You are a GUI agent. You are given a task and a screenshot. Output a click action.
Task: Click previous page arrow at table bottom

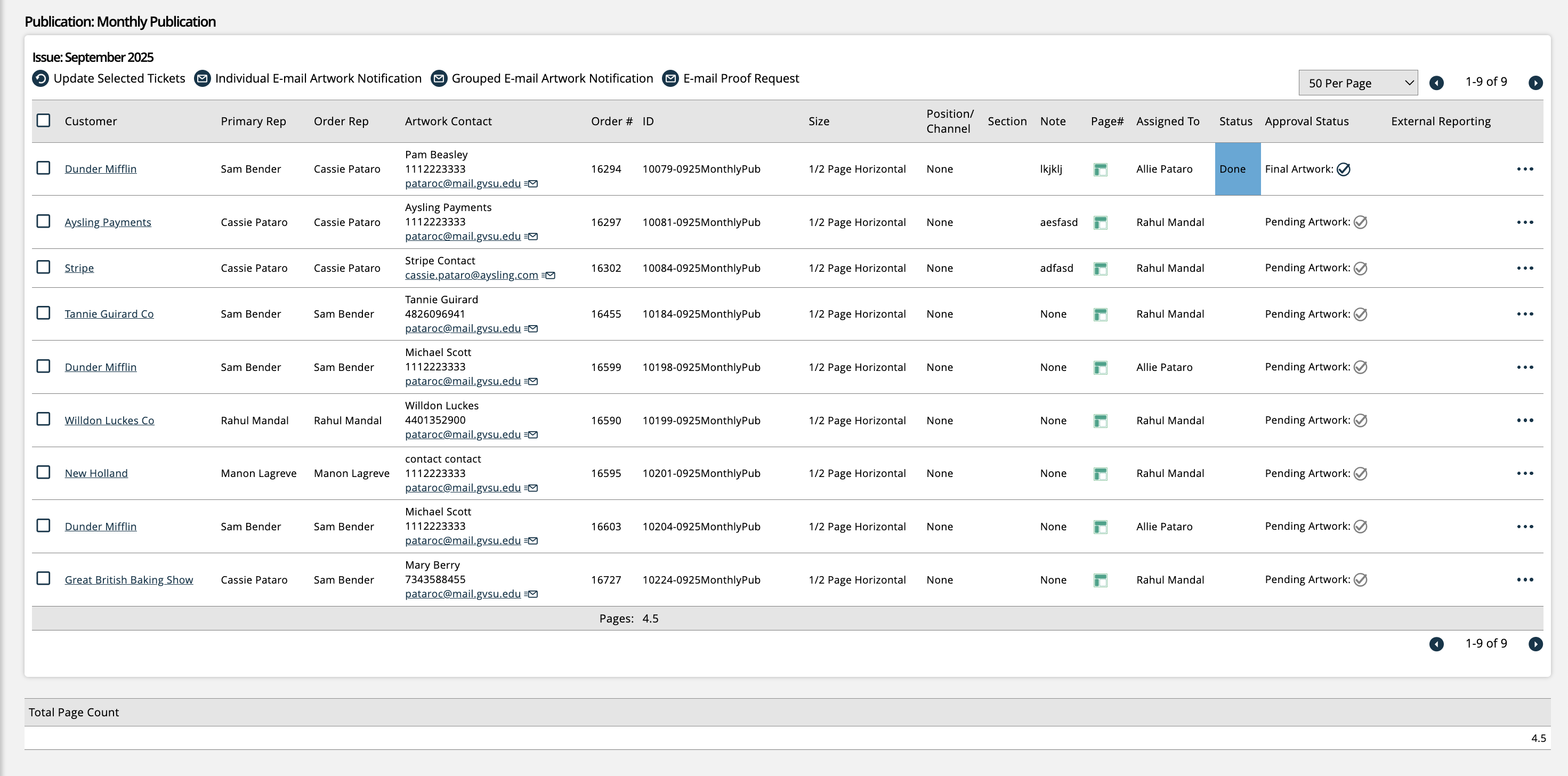[1436, 644]
